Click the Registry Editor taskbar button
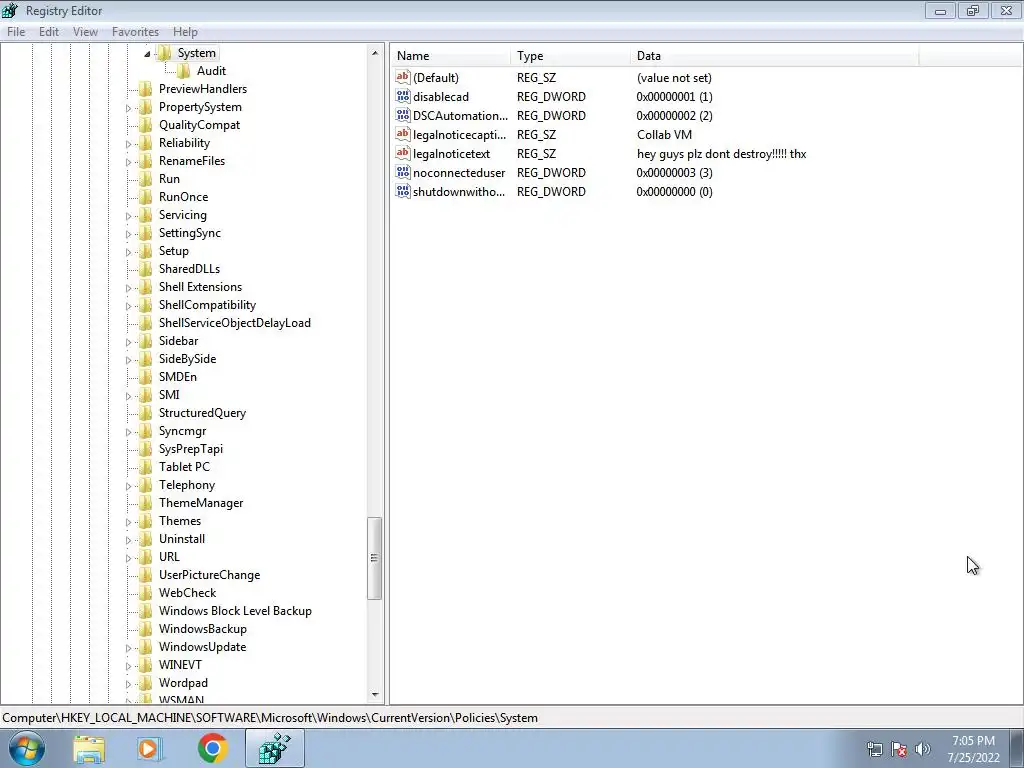 pyautogui.click(x=275, y=748)
